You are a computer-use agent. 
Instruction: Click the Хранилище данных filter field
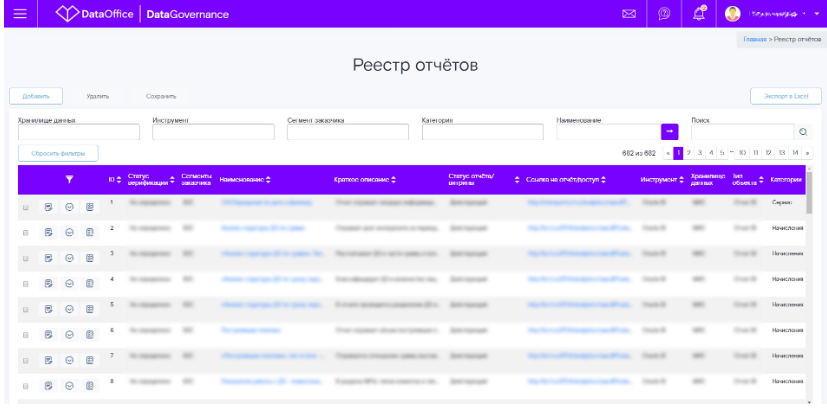[x=79, y=132]
